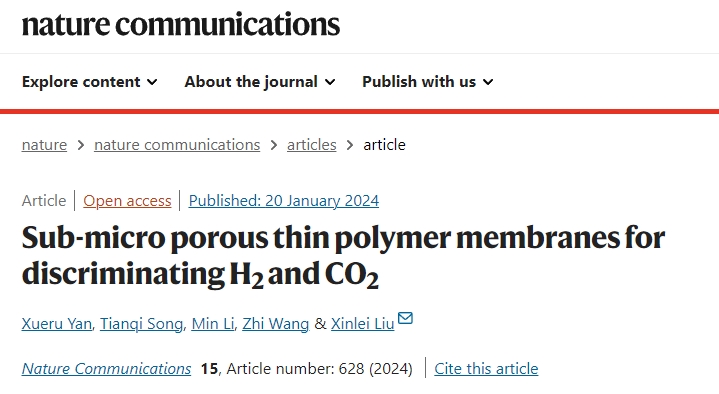Click the Open access link

pyautogui.click(x=127, y=201)
